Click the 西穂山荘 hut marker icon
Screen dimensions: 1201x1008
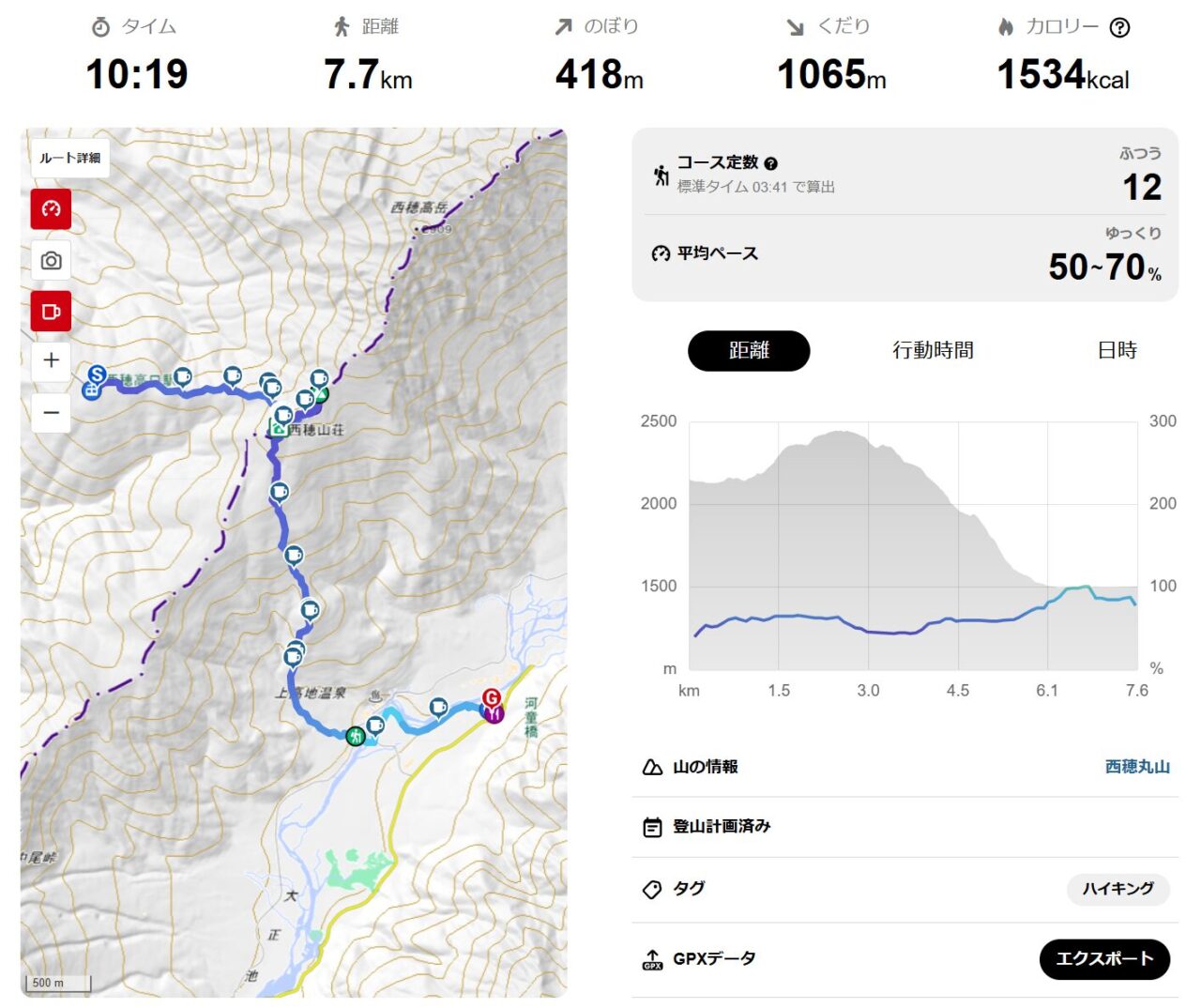(278, 429)
